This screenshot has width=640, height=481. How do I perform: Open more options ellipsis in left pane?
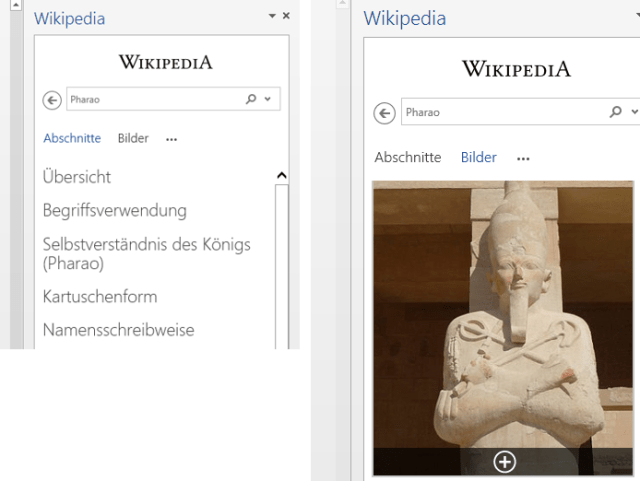pos(171,140)
